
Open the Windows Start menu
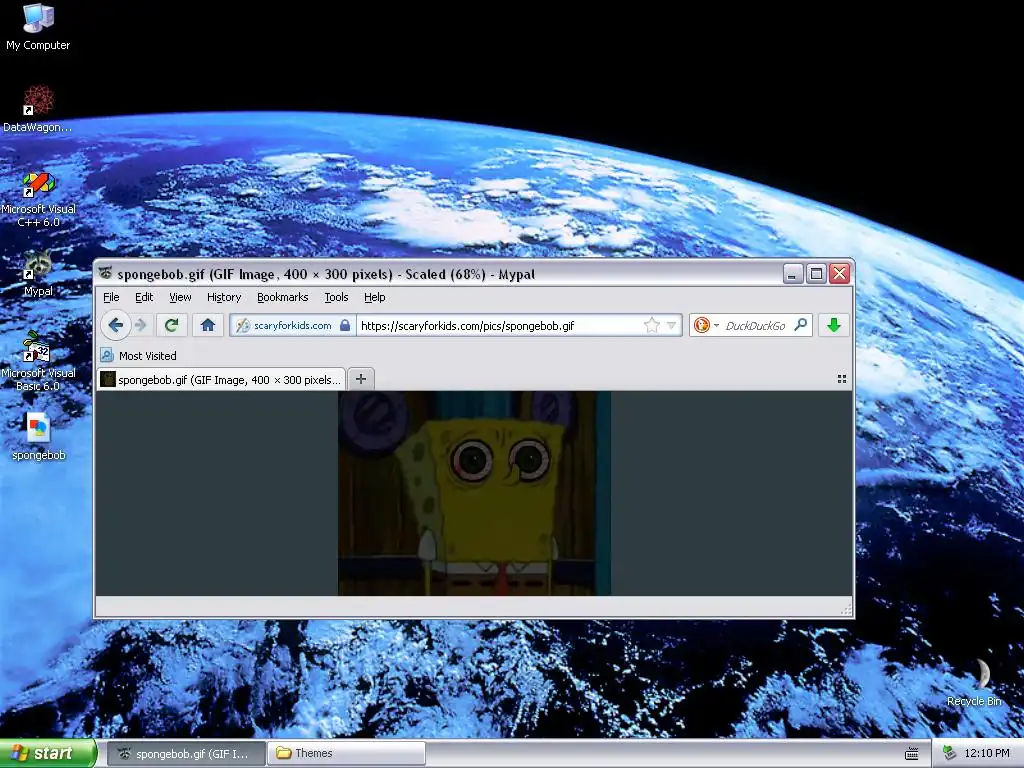tap(48, 753)
